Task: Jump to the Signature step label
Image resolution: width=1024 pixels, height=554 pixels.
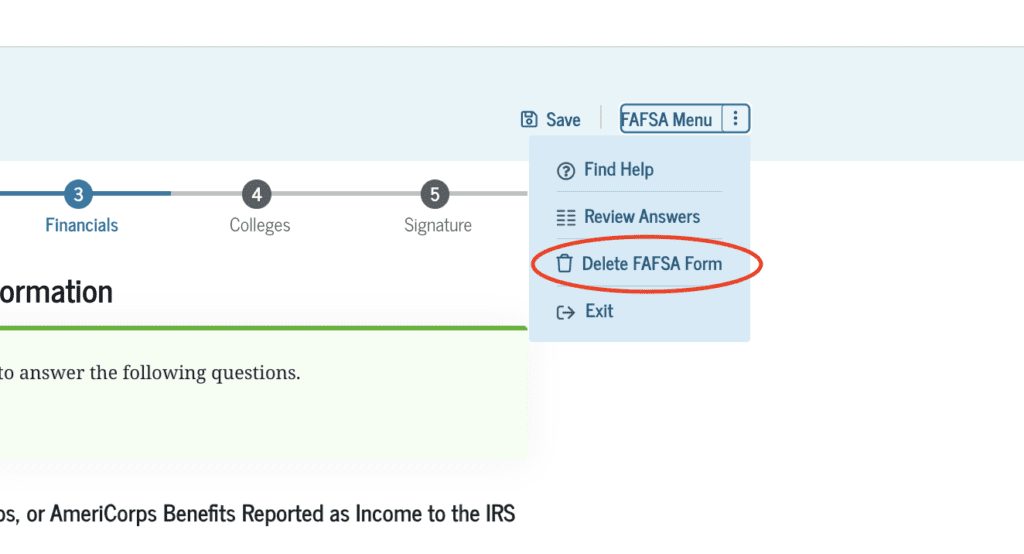Action: pyautogui.click(x=438, y=225)
